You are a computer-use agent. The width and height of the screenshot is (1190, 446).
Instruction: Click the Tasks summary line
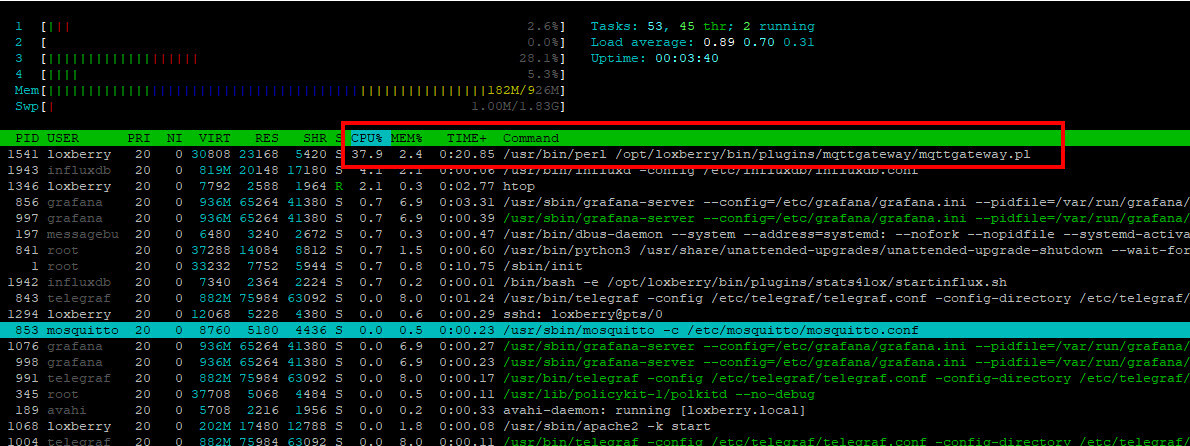point(702,27)
